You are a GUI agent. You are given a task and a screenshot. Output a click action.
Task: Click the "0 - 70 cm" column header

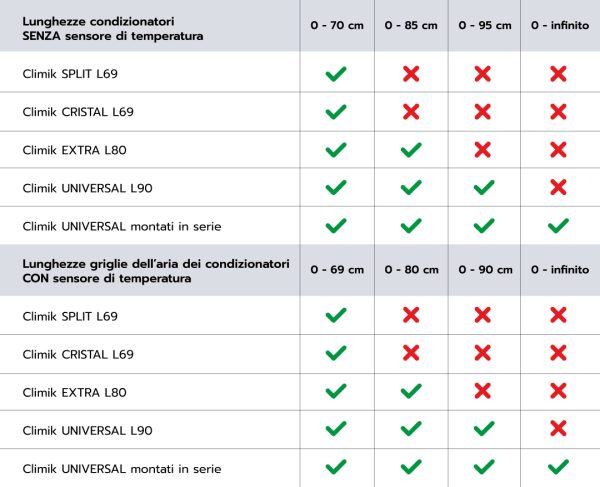[x=337, y=25]
